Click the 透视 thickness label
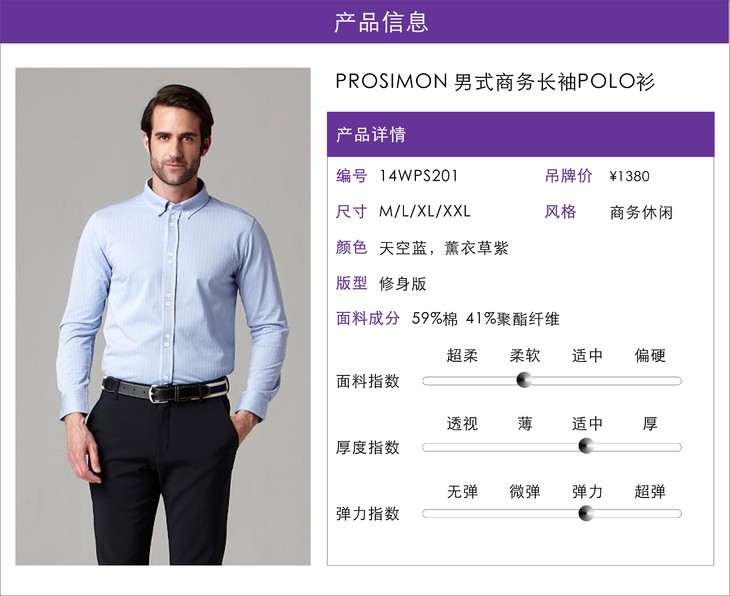The height and width of the screenshot is (596, 730). pos(462,423)
